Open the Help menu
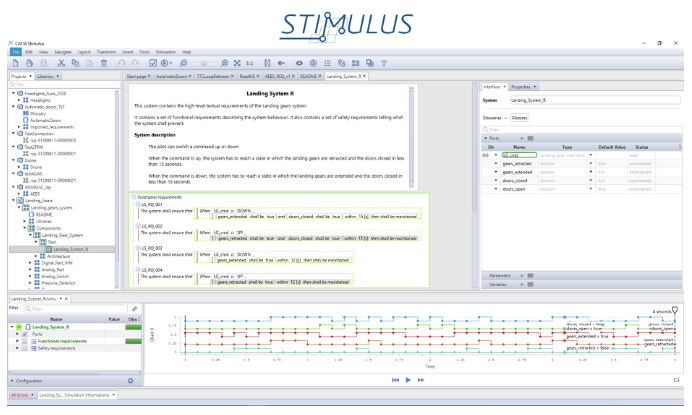692x415 pixels. tap(187, 52)
